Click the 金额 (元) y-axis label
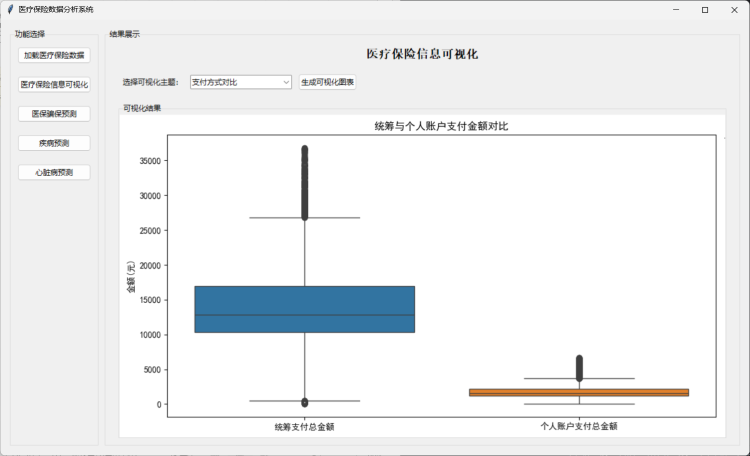This screenshot has width=750, height=456. tap(131, 277)
